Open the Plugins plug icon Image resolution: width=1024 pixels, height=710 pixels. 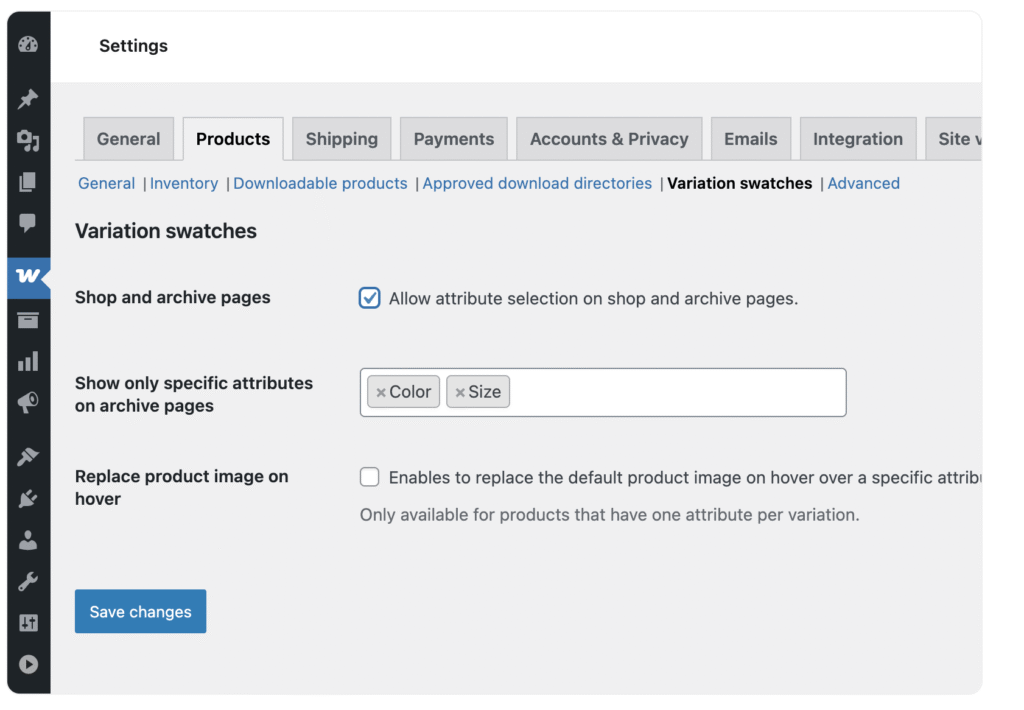point(28,498)
